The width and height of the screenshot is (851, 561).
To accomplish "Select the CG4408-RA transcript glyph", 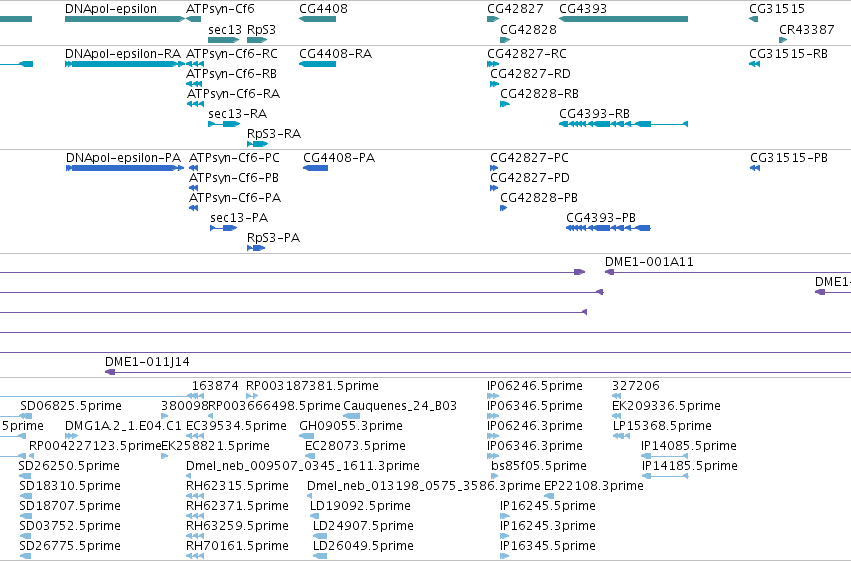I will [x=317, y=64].
